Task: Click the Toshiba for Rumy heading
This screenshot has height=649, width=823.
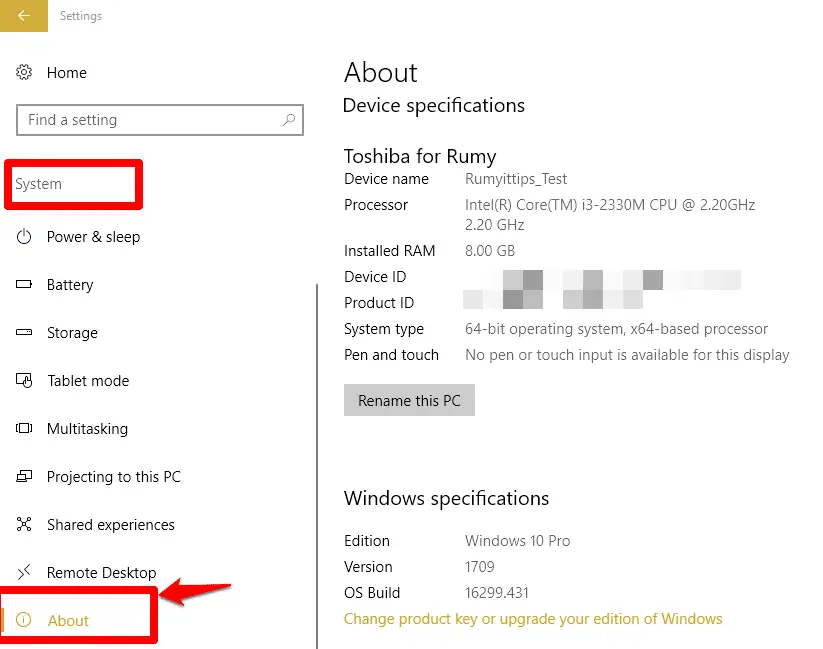Action: coord(420,156)
